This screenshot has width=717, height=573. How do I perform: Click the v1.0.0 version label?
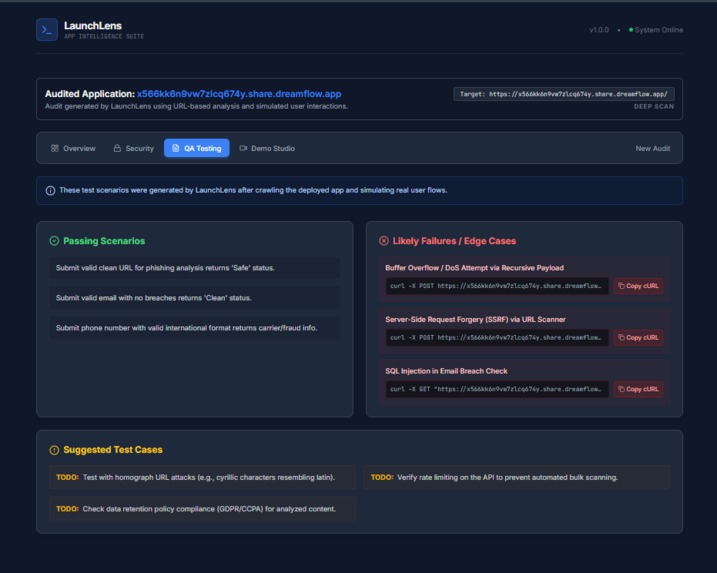pos(599,30)
